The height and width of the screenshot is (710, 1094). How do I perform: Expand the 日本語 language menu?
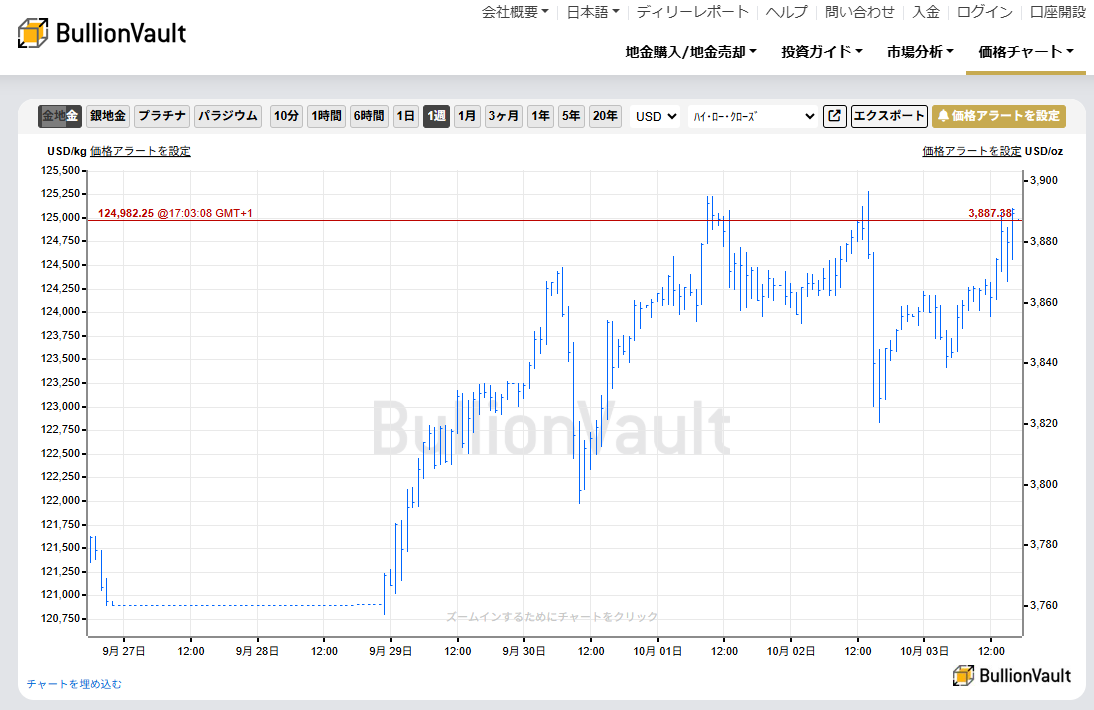[593, 12]
